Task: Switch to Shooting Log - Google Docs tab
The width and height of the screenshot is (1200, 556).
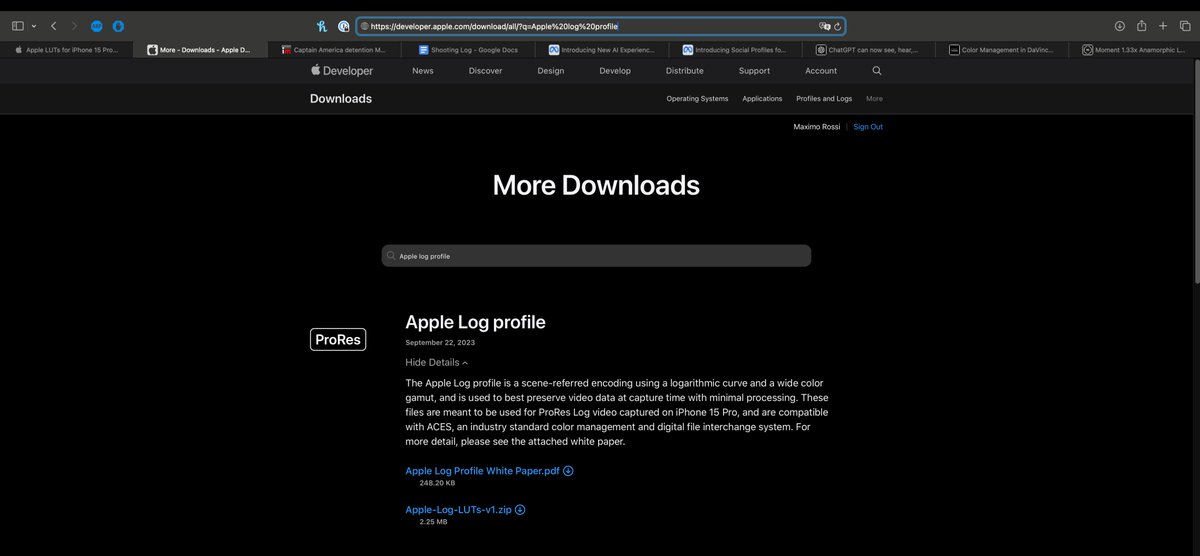Action: coord(467,49)
